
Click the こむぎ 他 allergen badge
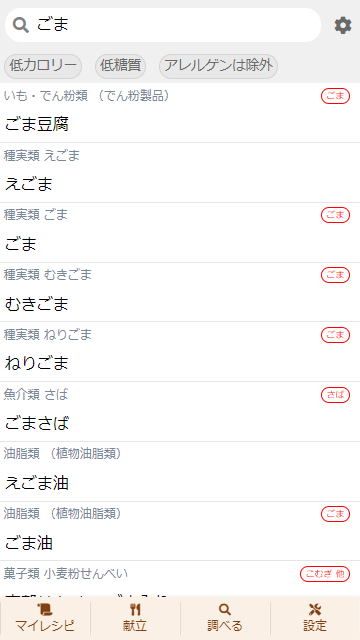(325, 574)
